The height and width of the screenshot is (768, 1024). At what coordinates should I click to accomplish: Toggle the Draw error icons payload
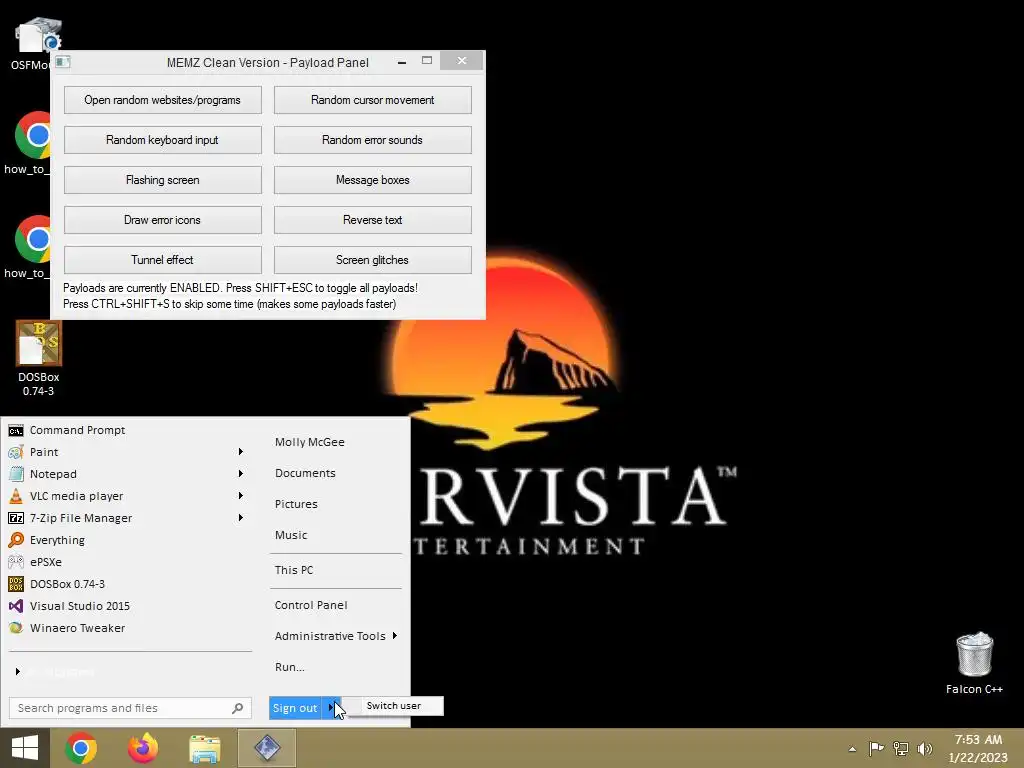(163, 220)
